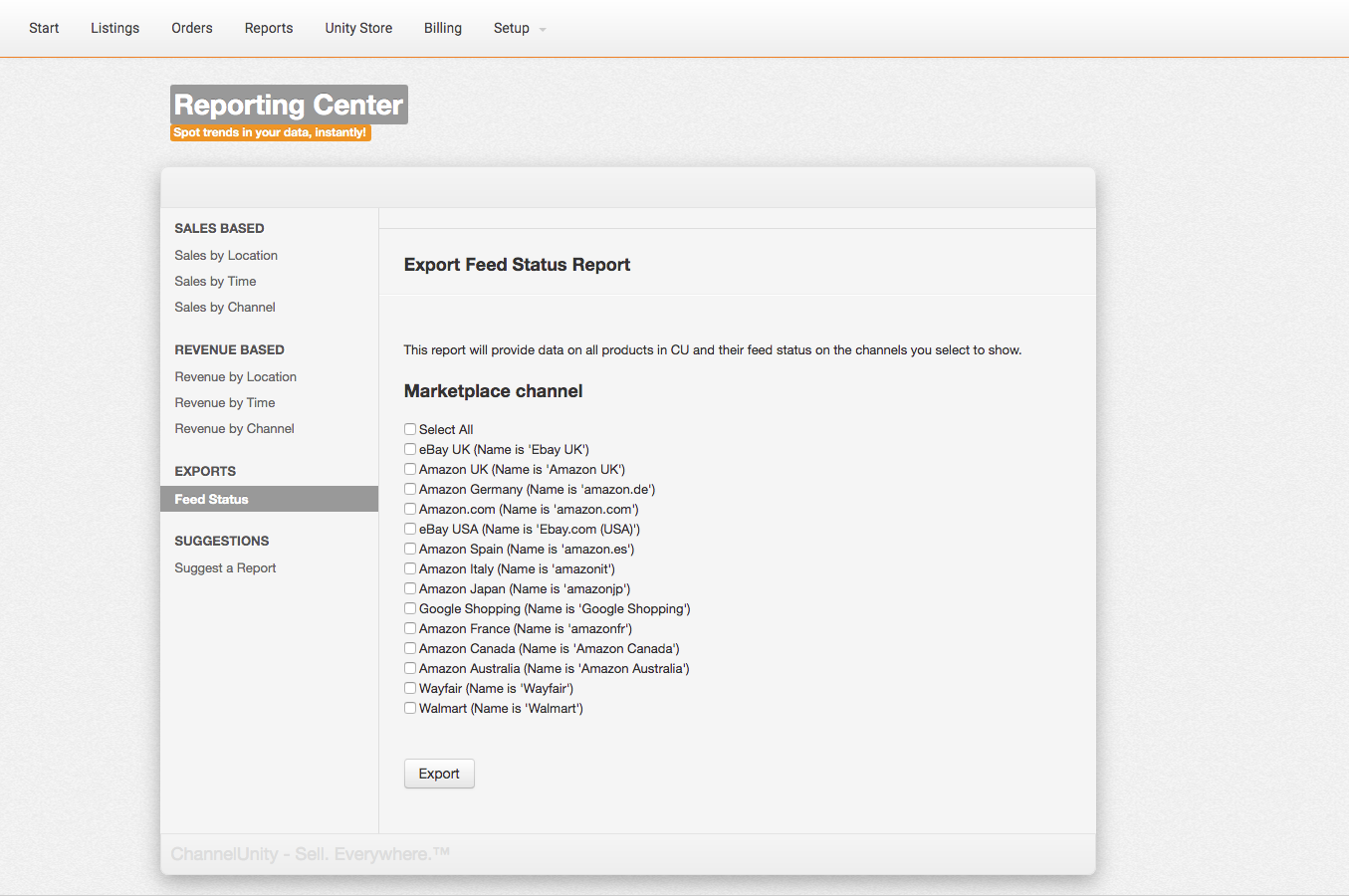Image resolution: width=1349 pixels, height=896 pixels.
Task: Toggle the Wayfair channel checkbox
Action: click(410, 688)
